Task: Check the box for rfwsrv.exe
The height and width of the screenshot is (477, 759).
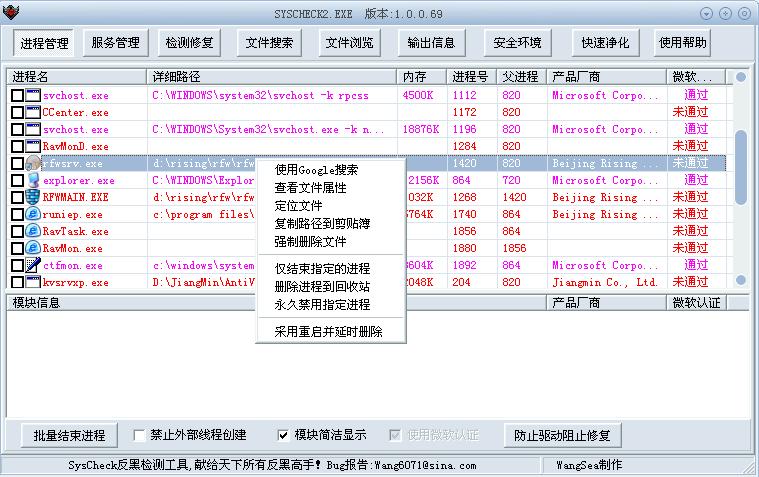Action: (17, 163)
